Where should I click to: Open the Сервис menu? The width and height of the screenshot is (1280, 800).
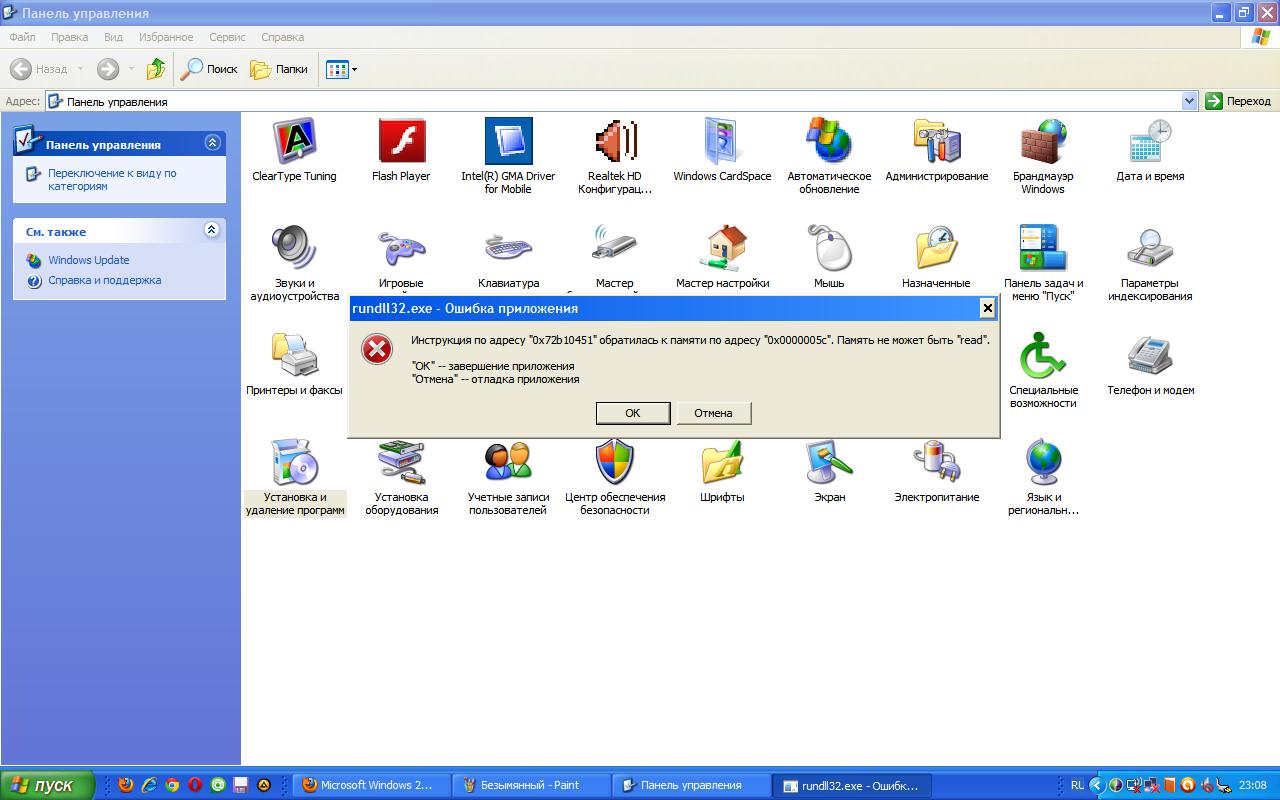[x=227, y=37]
